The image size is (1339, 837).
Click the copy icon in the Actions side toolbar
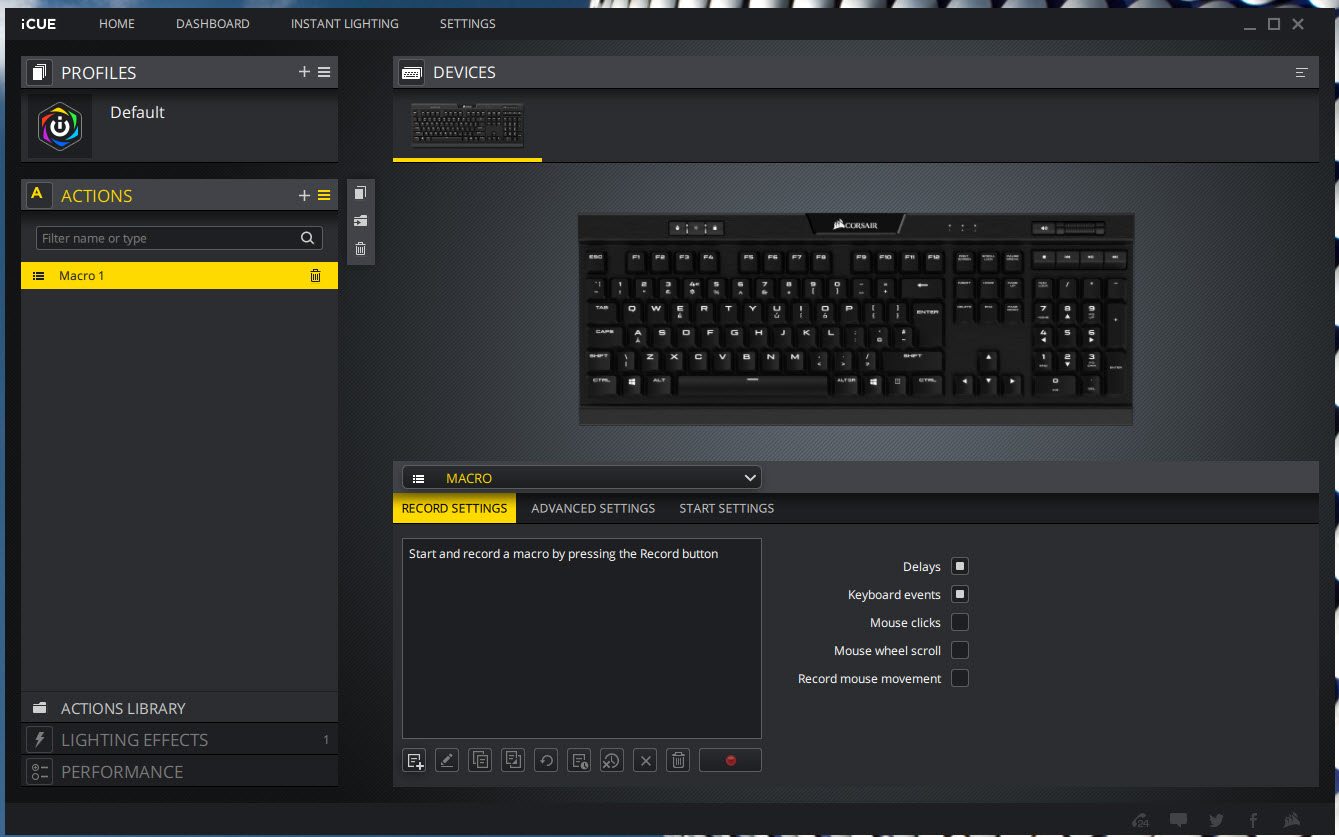point(360,192)
